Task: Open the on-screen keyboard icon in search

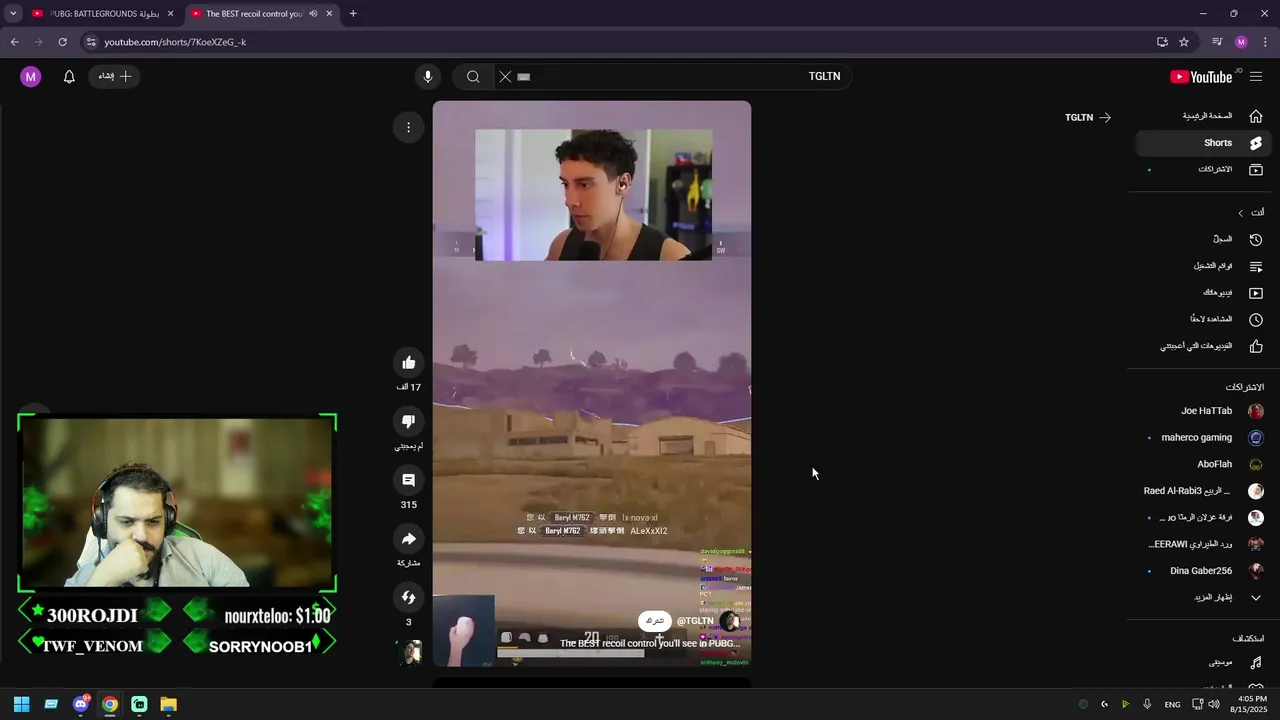Action: pyautogui.click(x=523, y=76)
